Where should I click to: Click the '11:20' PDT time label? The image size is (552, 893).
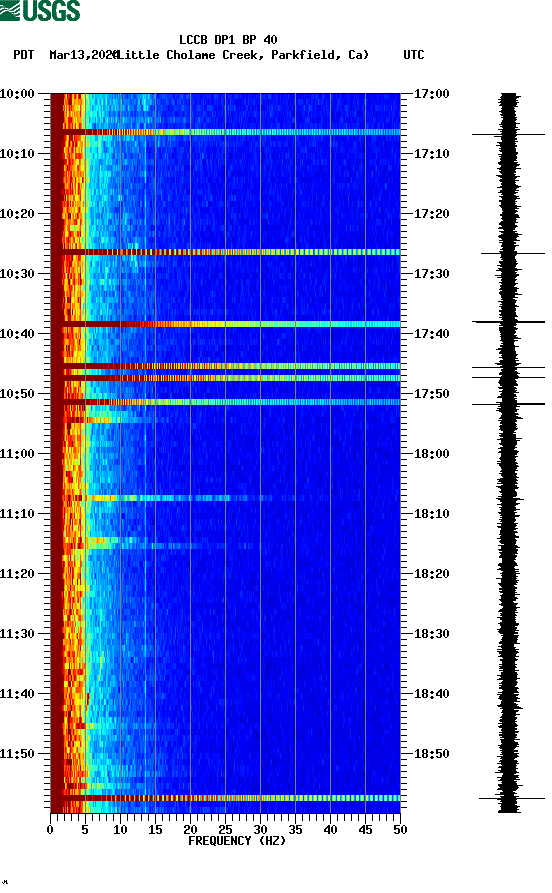tap(17, 574)
